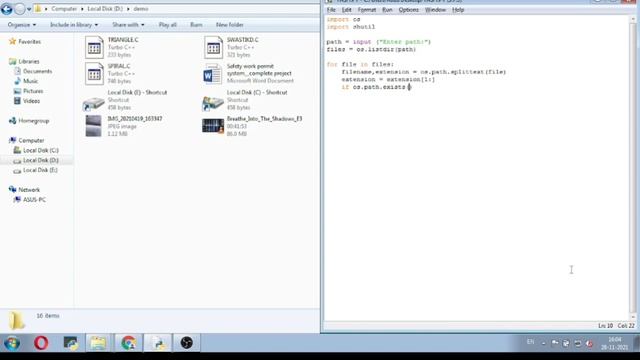Click the Explorer Back arrow button
Screen dimensions: 640x360
coord(7,9)
